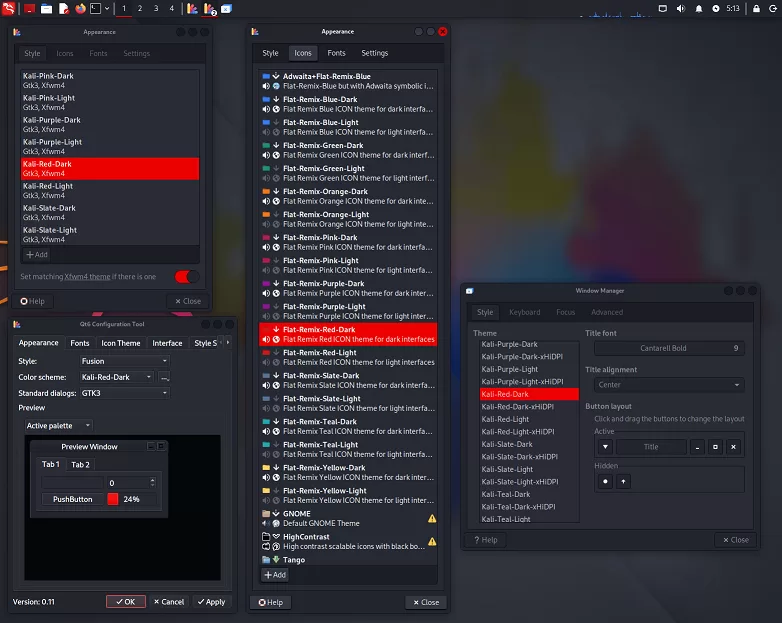
Task: Click the red 24% progress bar in preview
Action: click(132, 499)
